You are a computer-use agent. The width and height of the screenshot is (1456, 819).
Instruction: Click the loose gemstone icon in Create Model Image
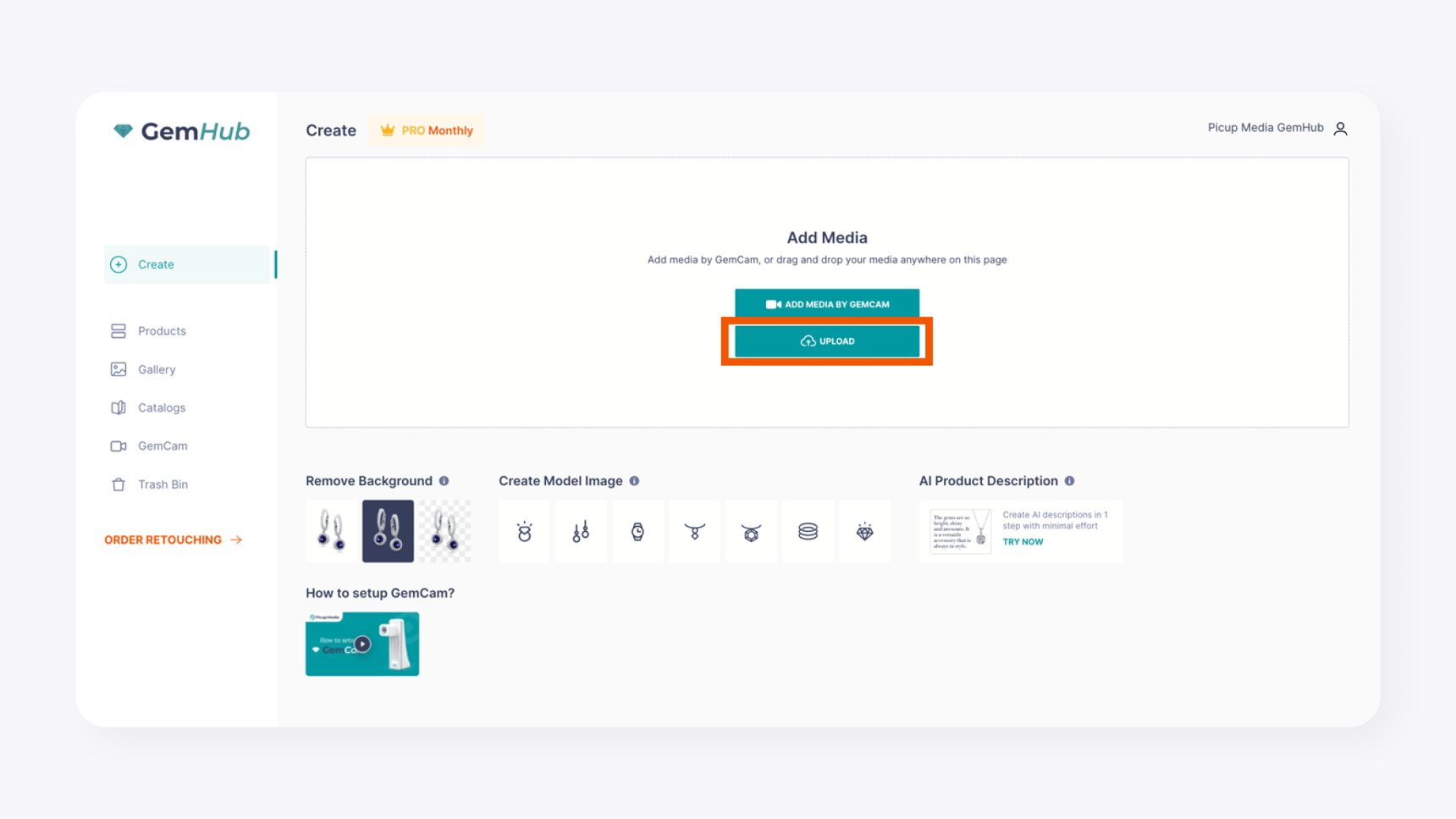(x=865, y=531)
